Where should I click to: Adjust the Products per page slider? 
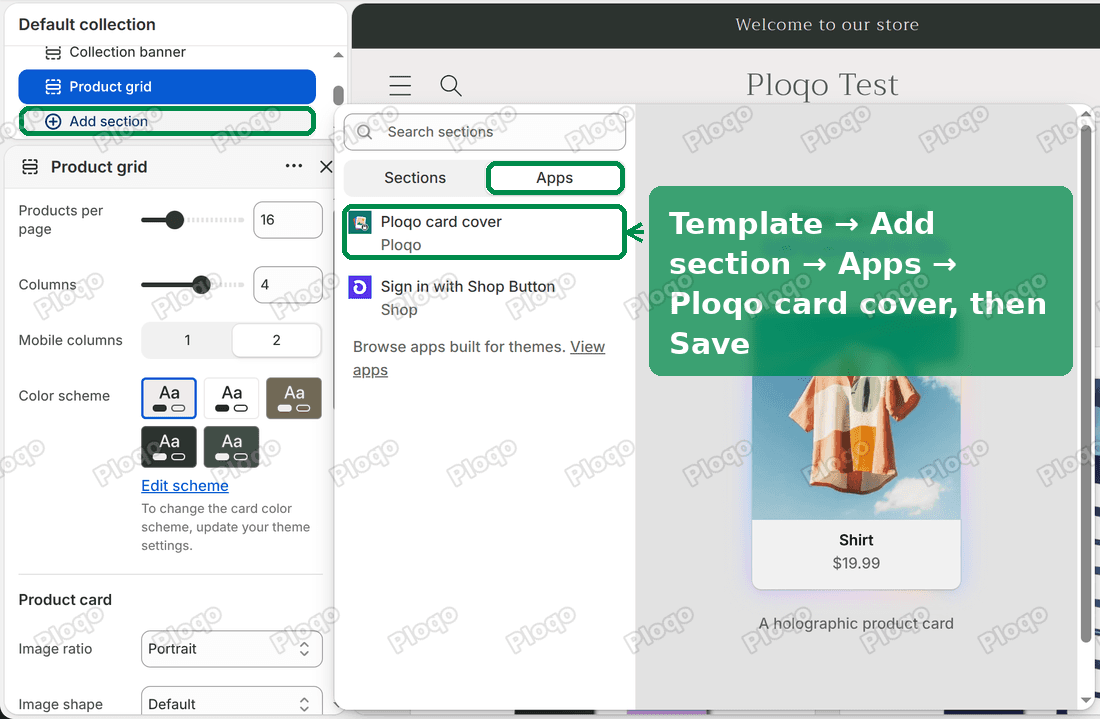point(175,220)
